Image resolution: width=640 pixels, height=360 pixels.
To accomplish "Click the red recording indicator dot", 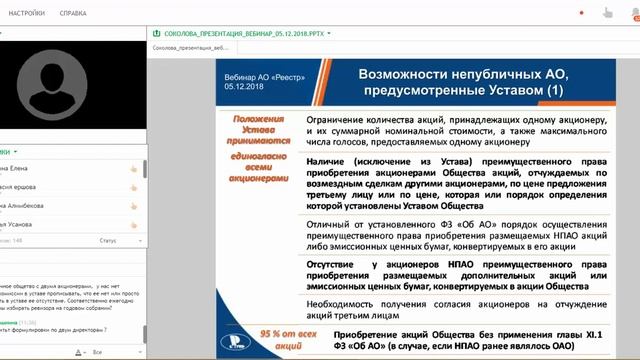I will click(x=582, y=13).
